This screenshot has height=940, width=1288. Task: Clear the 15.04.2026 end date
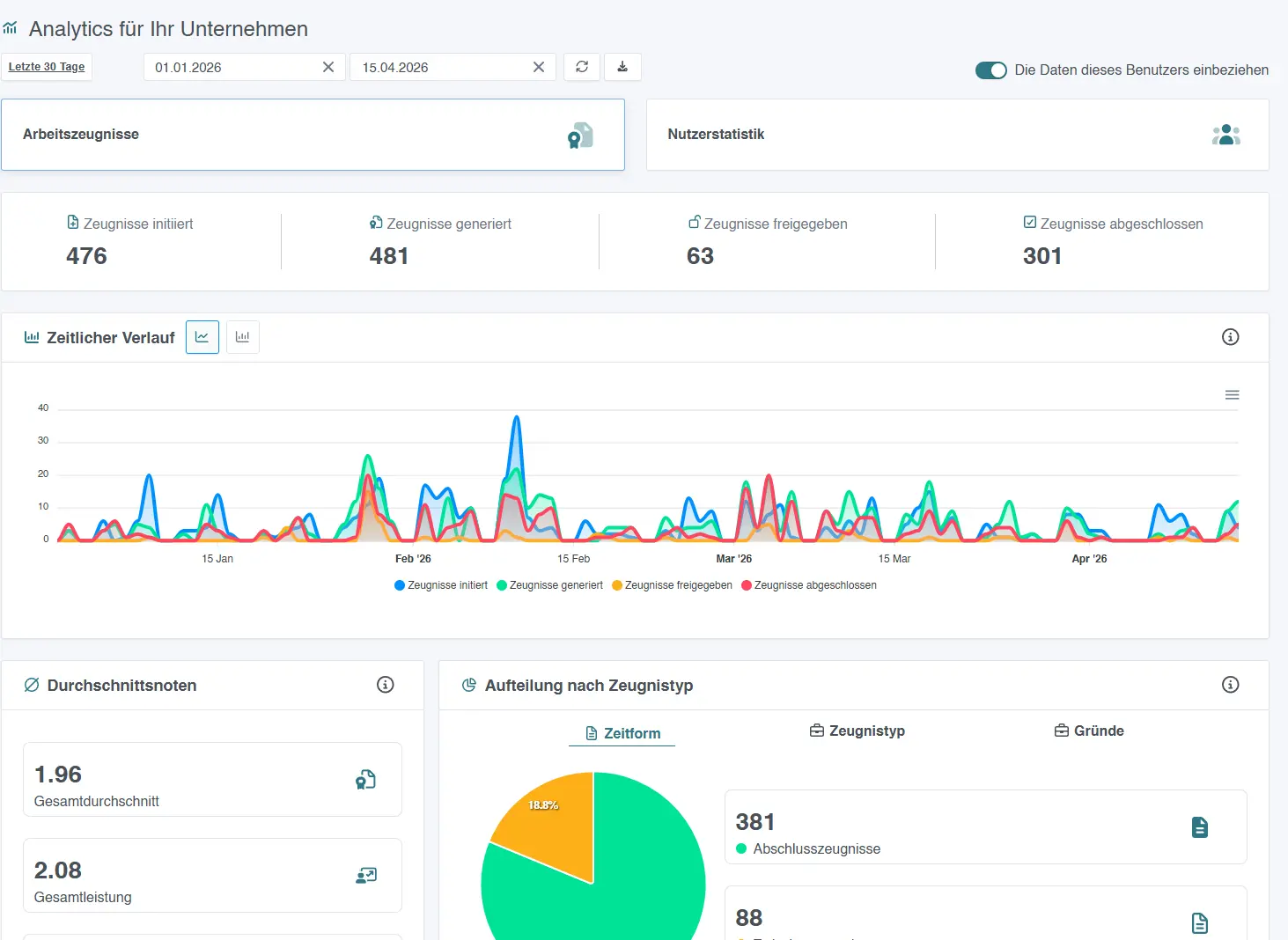[x=539, y=67]
